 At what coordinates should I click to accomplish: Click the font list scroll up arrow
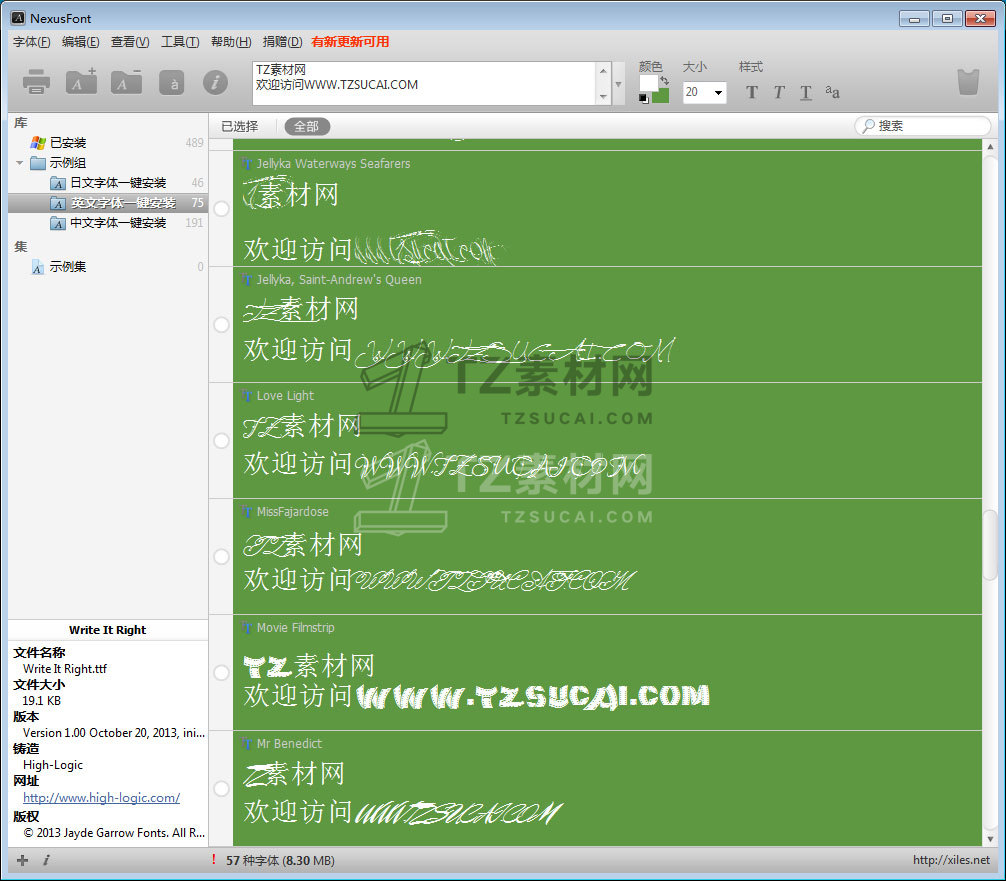pos(990,147)
